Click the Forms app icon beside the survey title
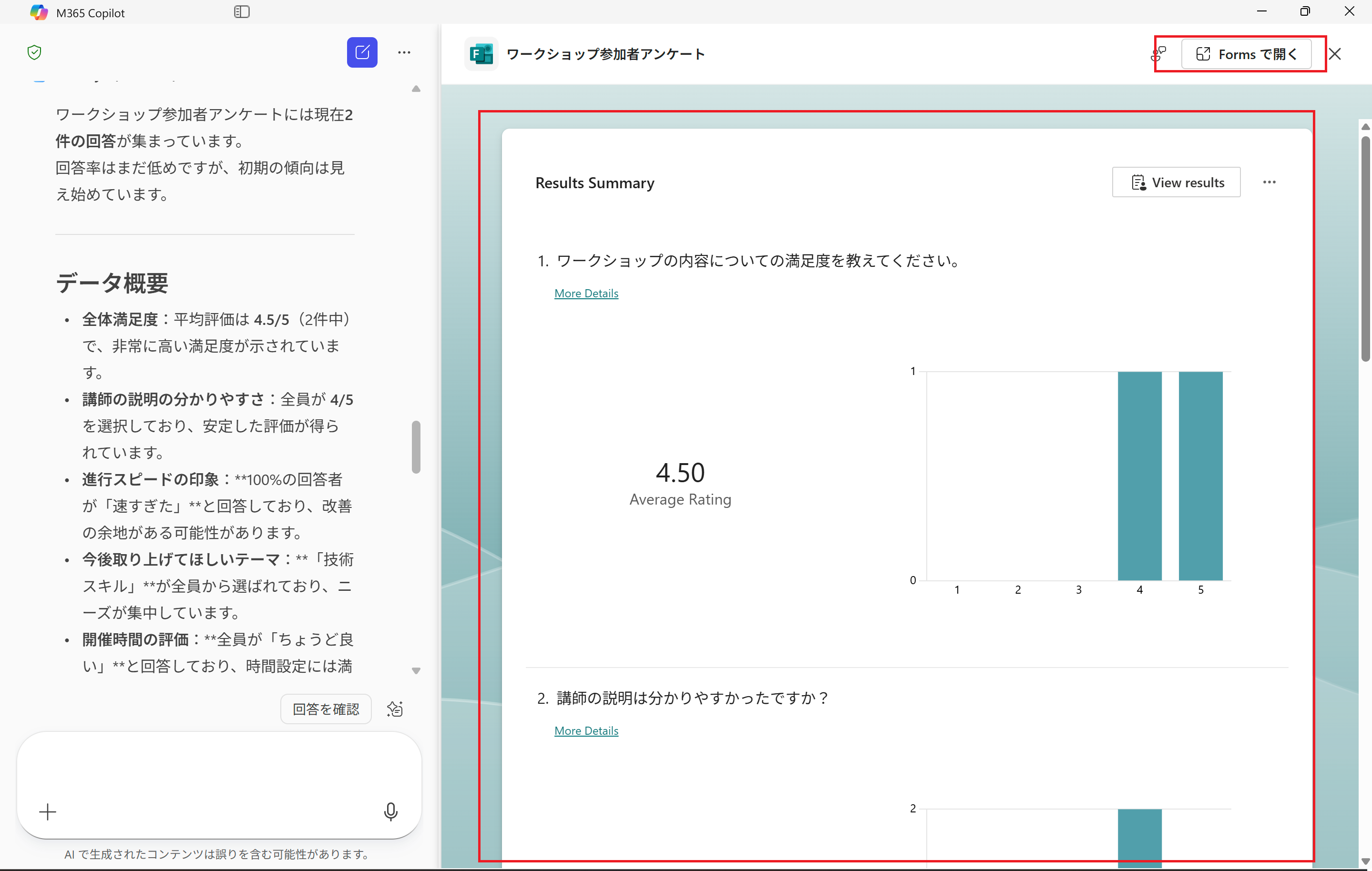1372x871 pixels. 481,53
